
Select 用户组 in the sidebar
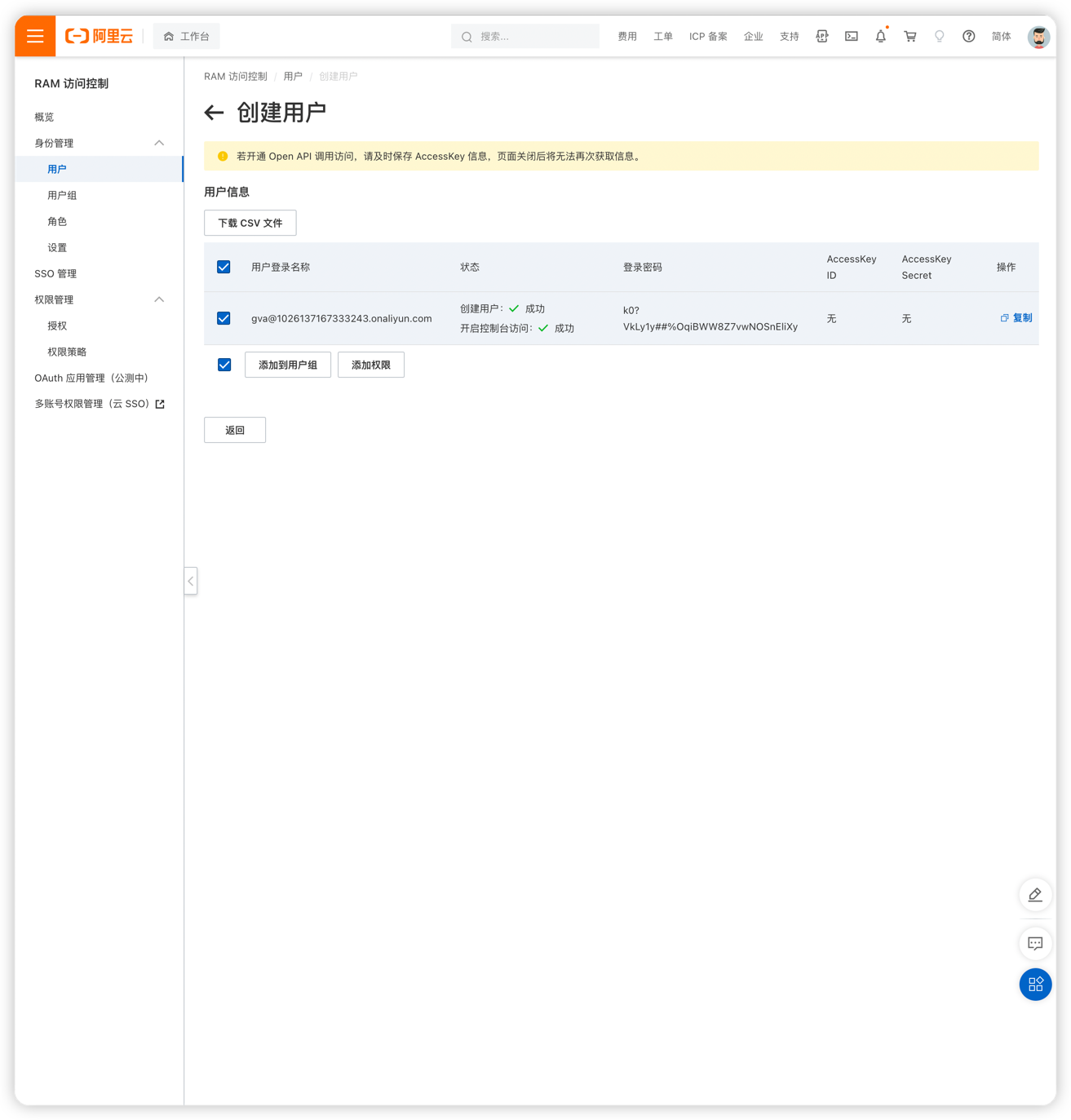[x=62, y=196]
